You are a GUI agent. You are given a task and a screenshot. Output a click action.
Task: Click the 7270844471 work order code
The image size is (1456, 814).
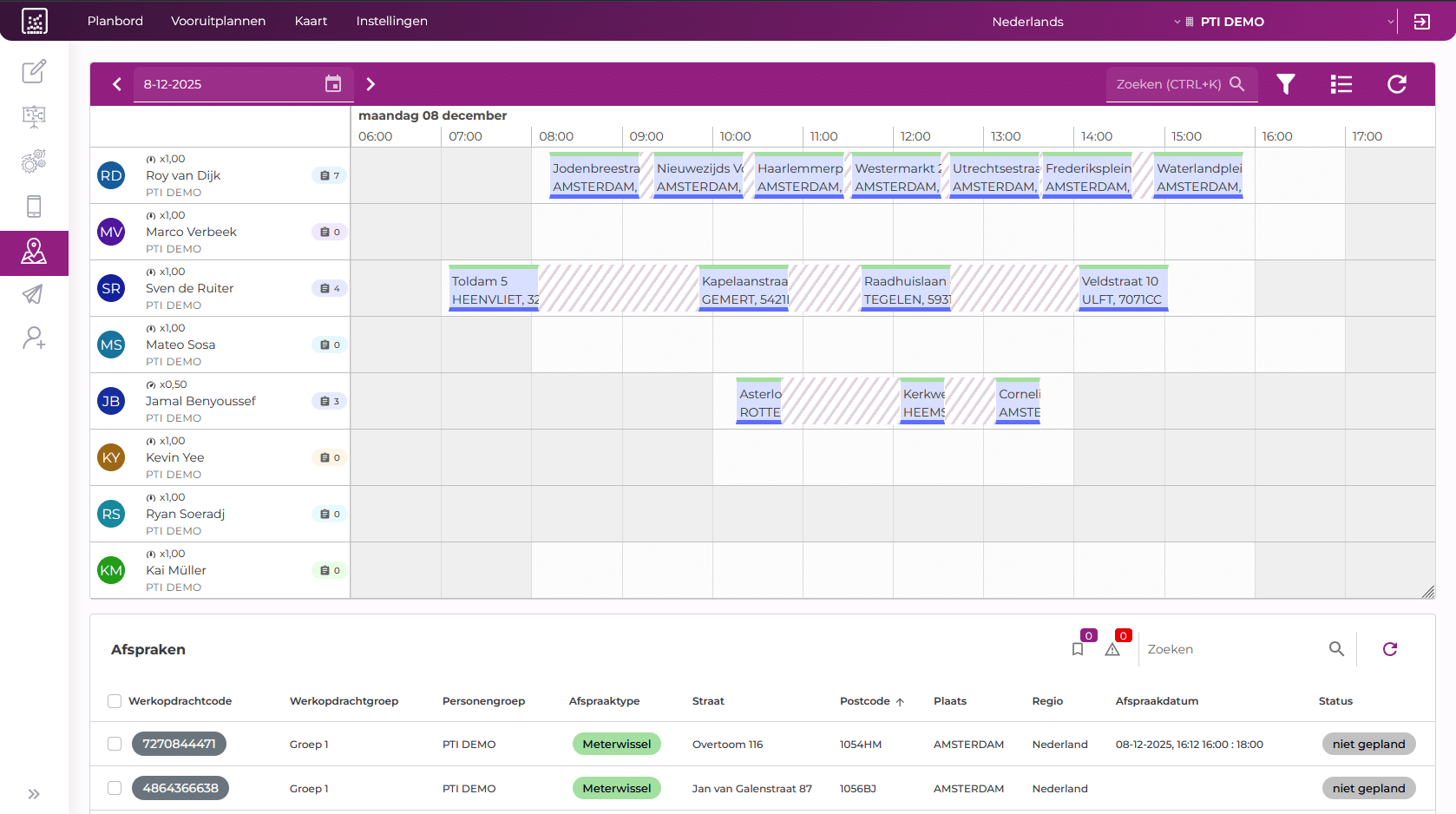(x=179, y=744)
